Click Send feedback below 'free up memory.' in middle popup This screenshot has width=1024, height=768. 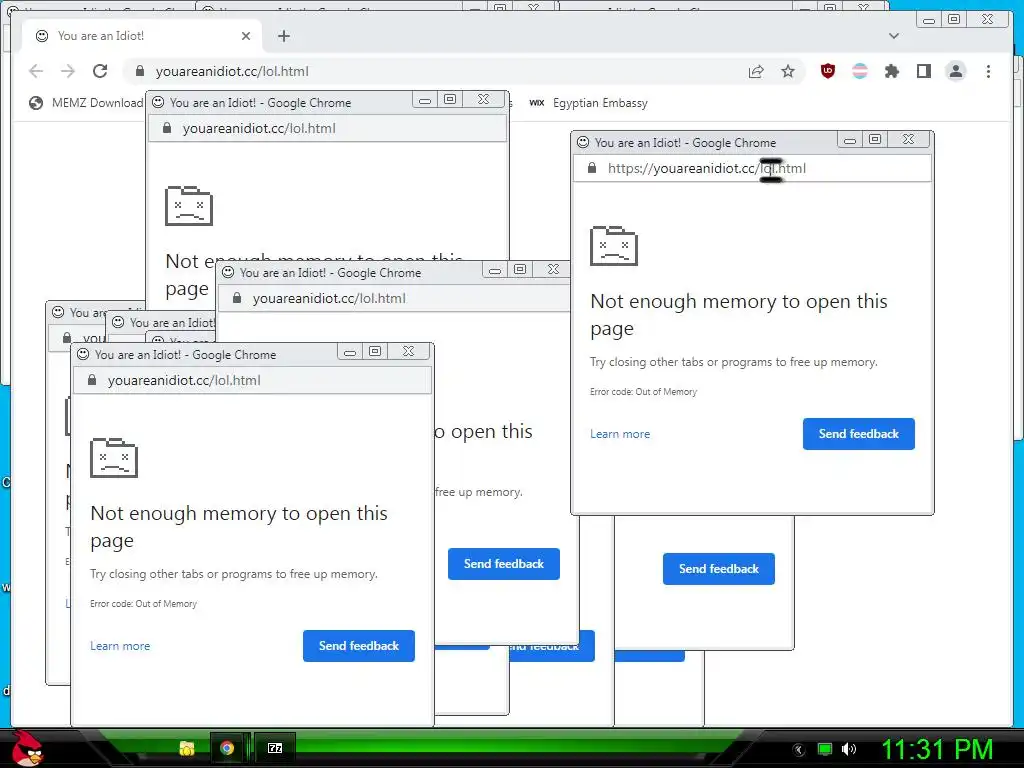504,564
